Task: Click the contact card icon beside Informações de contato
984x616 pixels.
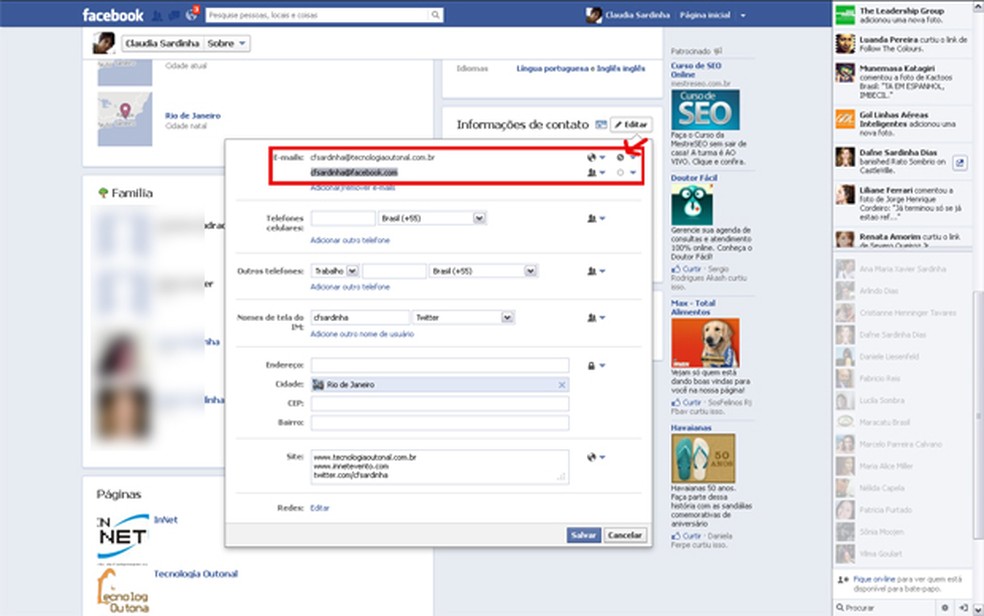Action: [601, 125]
